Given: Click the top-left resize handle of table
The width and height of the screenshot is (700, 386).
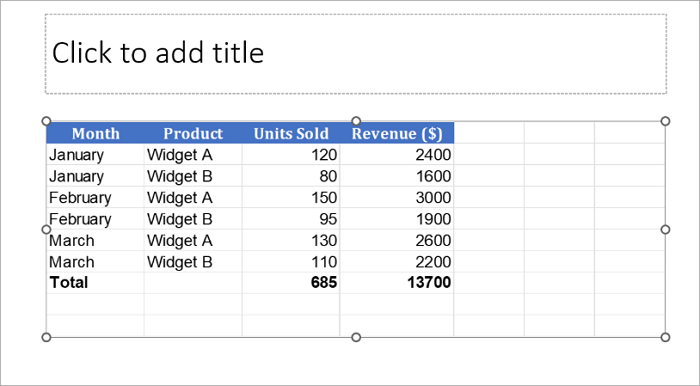Looking at the screenshot, I should click(x=46, y=121).
